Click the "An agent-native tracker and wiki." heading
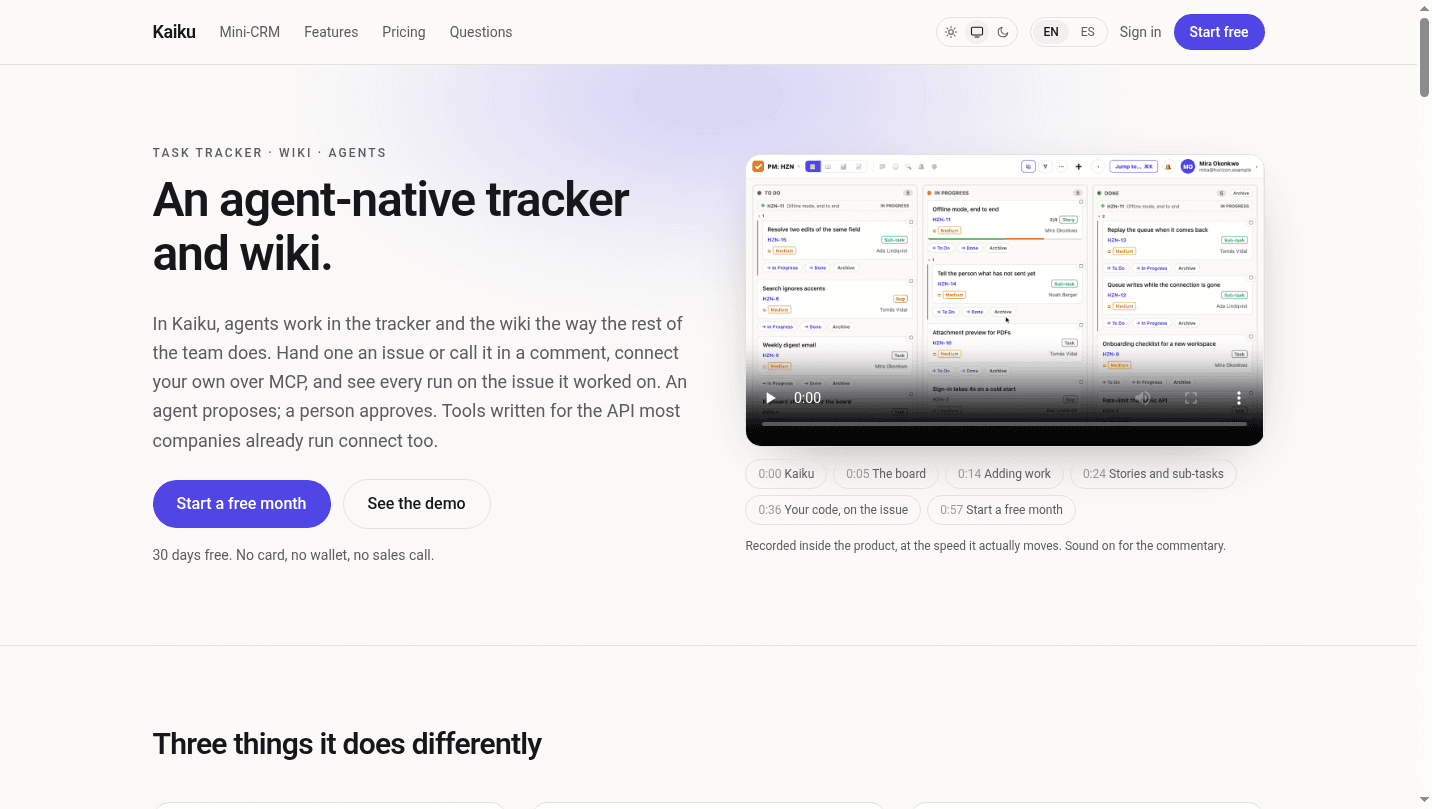The image size is (1432, 809). point(391,226)
